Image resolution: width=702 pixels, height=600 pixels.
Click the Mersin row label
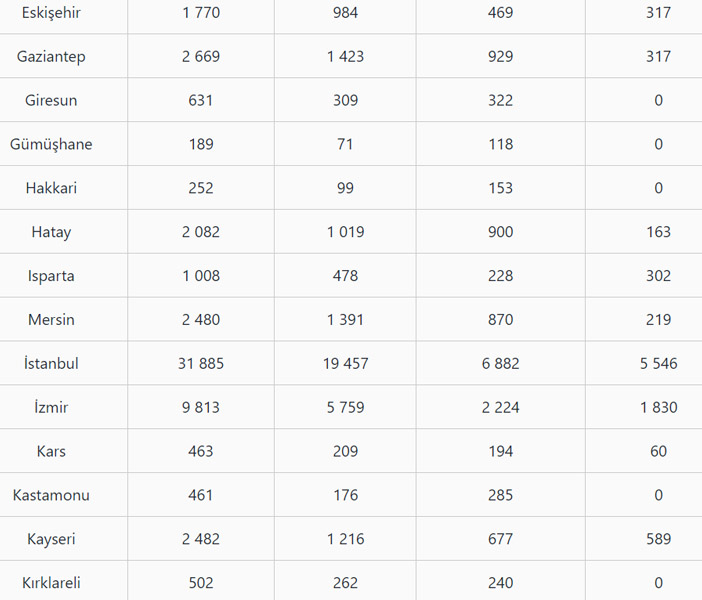pos(51,320)
